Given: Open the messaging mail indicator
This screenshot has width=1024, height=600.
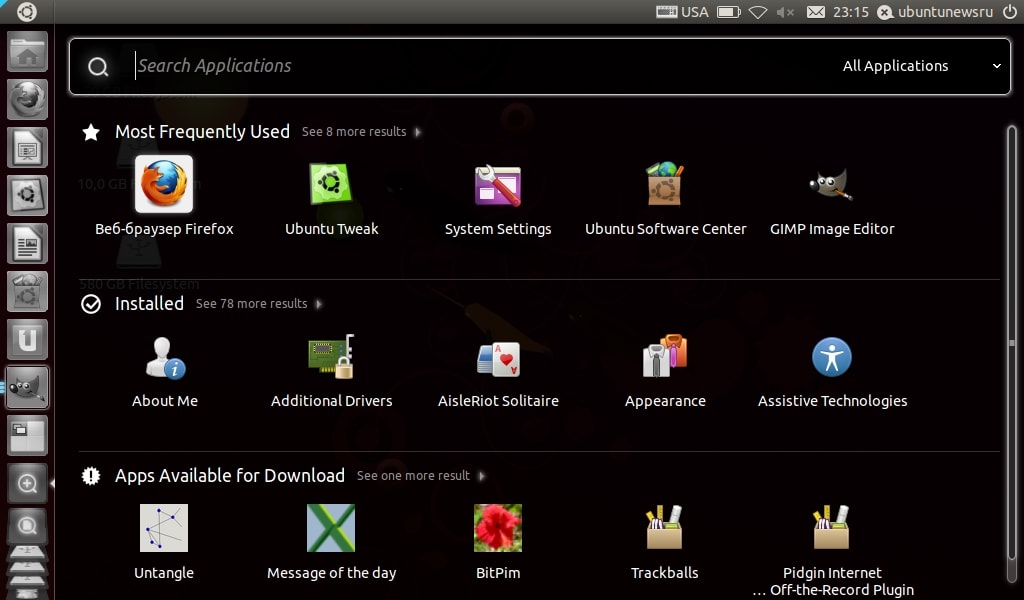Looking at the screenshot, I should pyautogui.click(x=816, y=12).
